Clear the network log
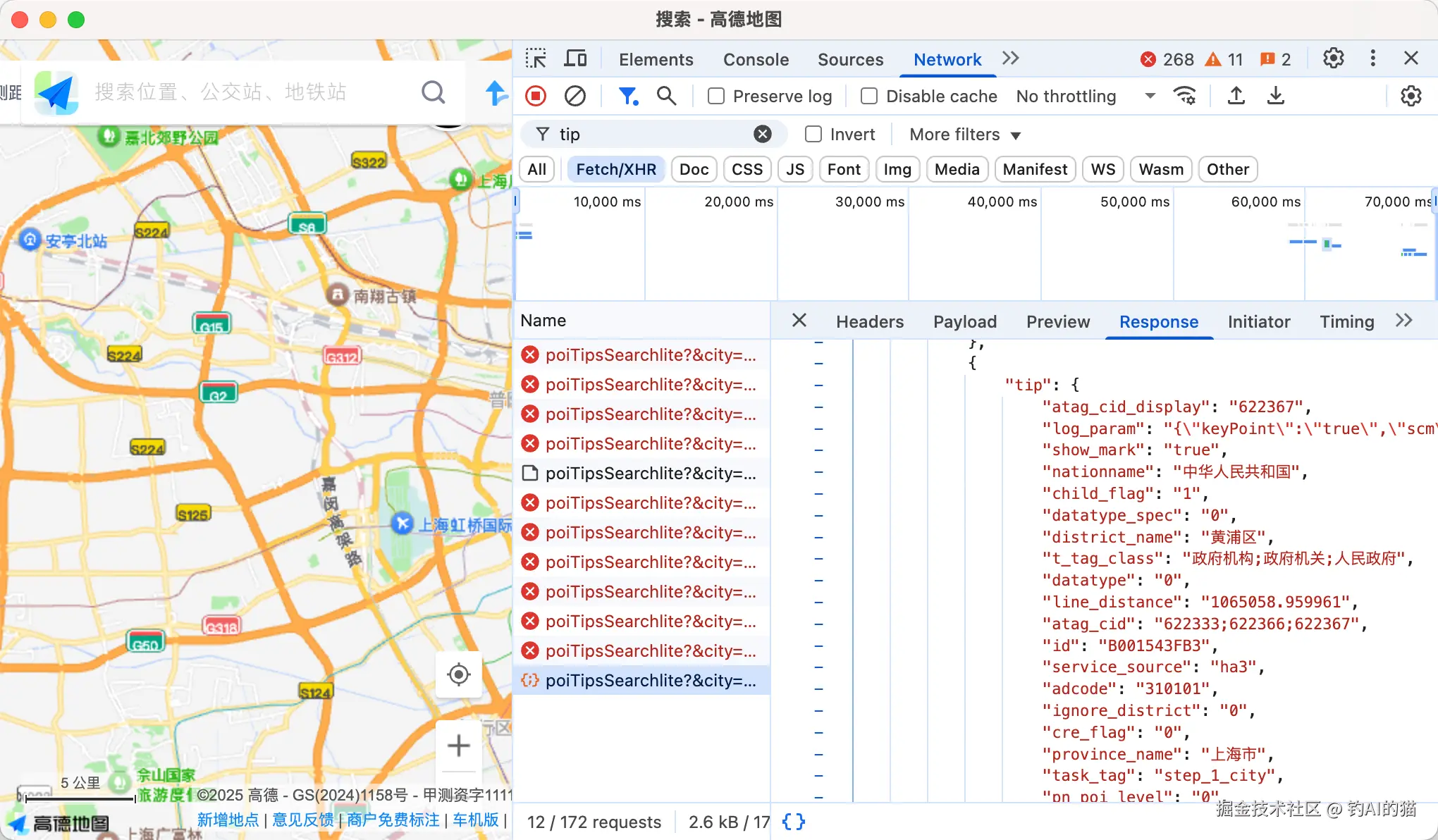The width and height of the screenshot is (1438, 840). [575, 96]
